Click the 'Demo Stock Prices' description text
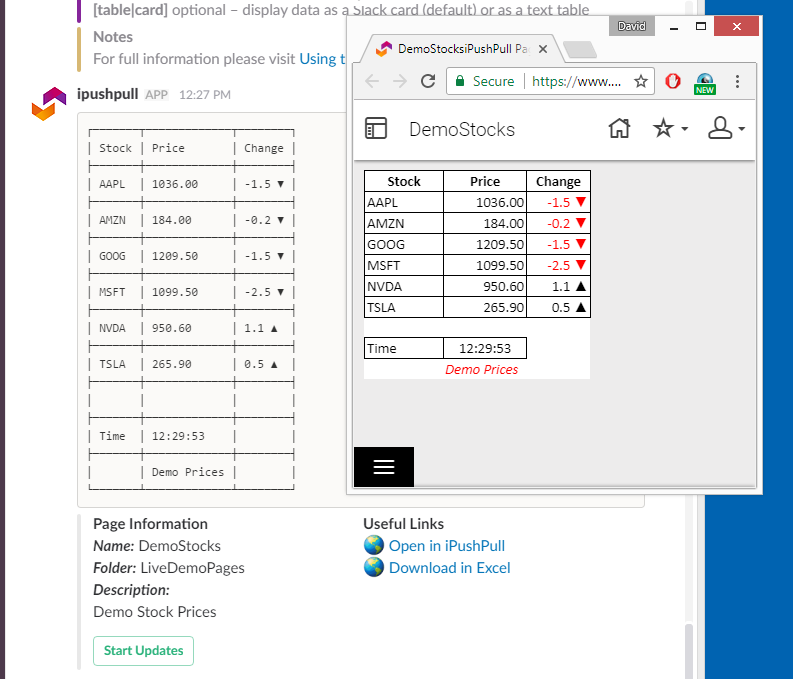 (x=155, y=612)
